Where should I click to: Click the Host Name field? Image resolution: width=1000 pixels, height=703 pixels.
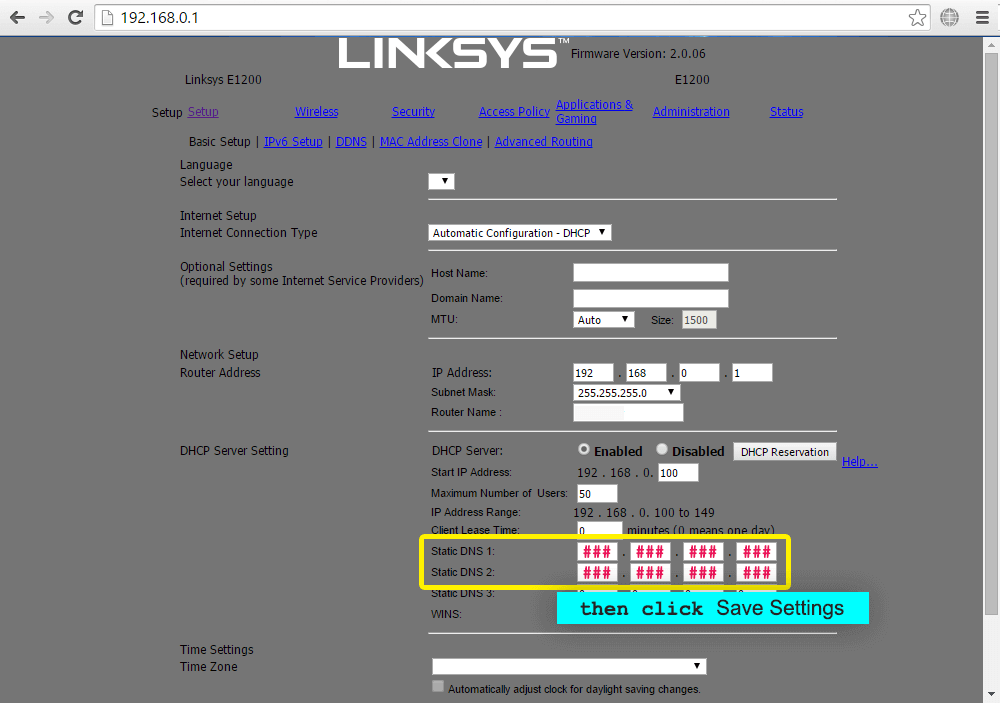651,273
